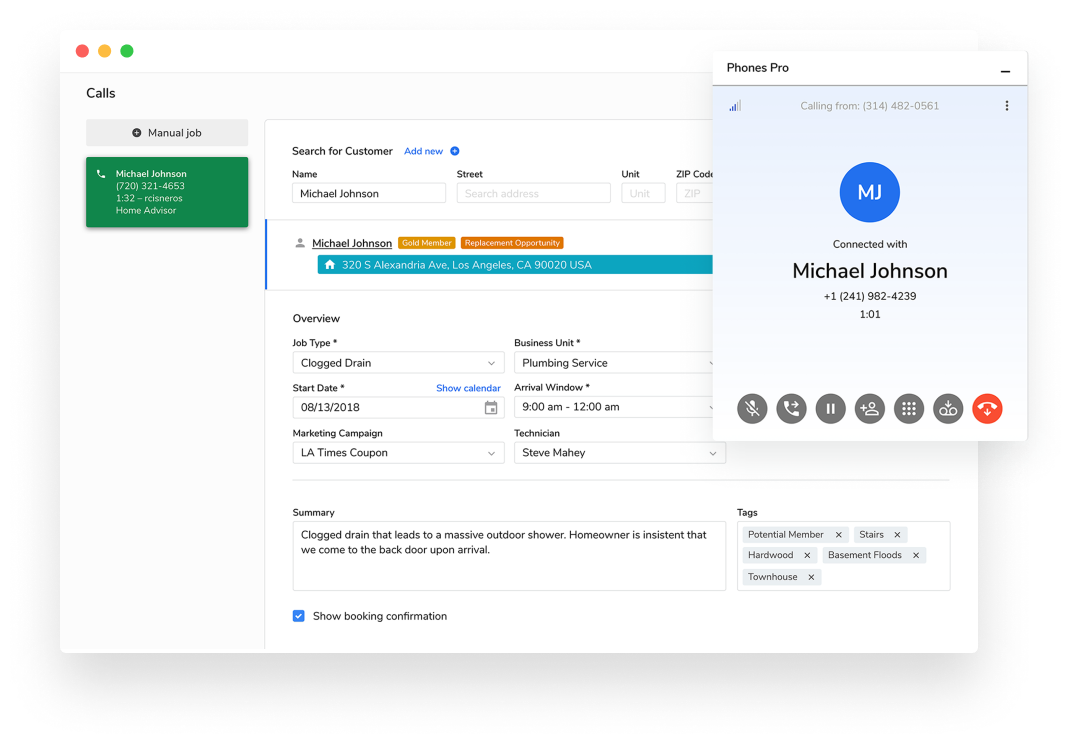Select the green Michael Johnson call card
The image size is (1069, 743).
pyautogui.click(x=167, y=192)
